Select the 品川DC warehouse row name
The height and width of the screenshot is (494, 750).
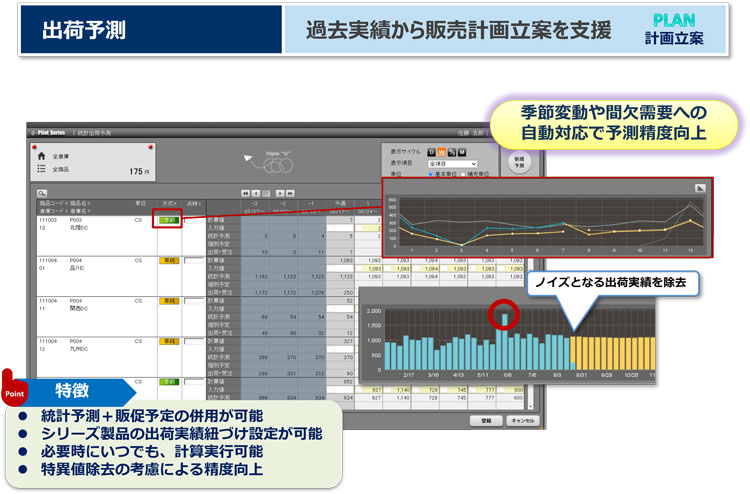pyautogui.click(x=77, y=268)
